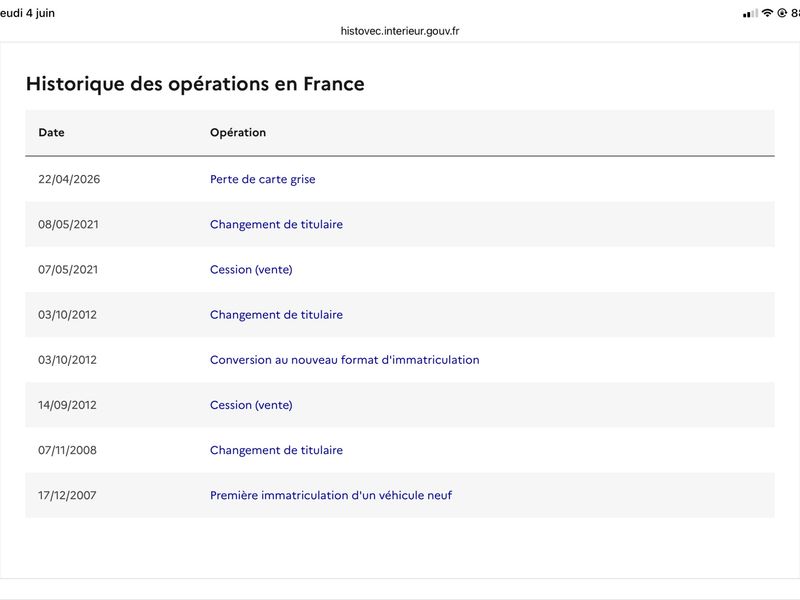The image size is (800, 600).
Task: Click the Historique des opérations en France heading
Action: tap(195, 84)
